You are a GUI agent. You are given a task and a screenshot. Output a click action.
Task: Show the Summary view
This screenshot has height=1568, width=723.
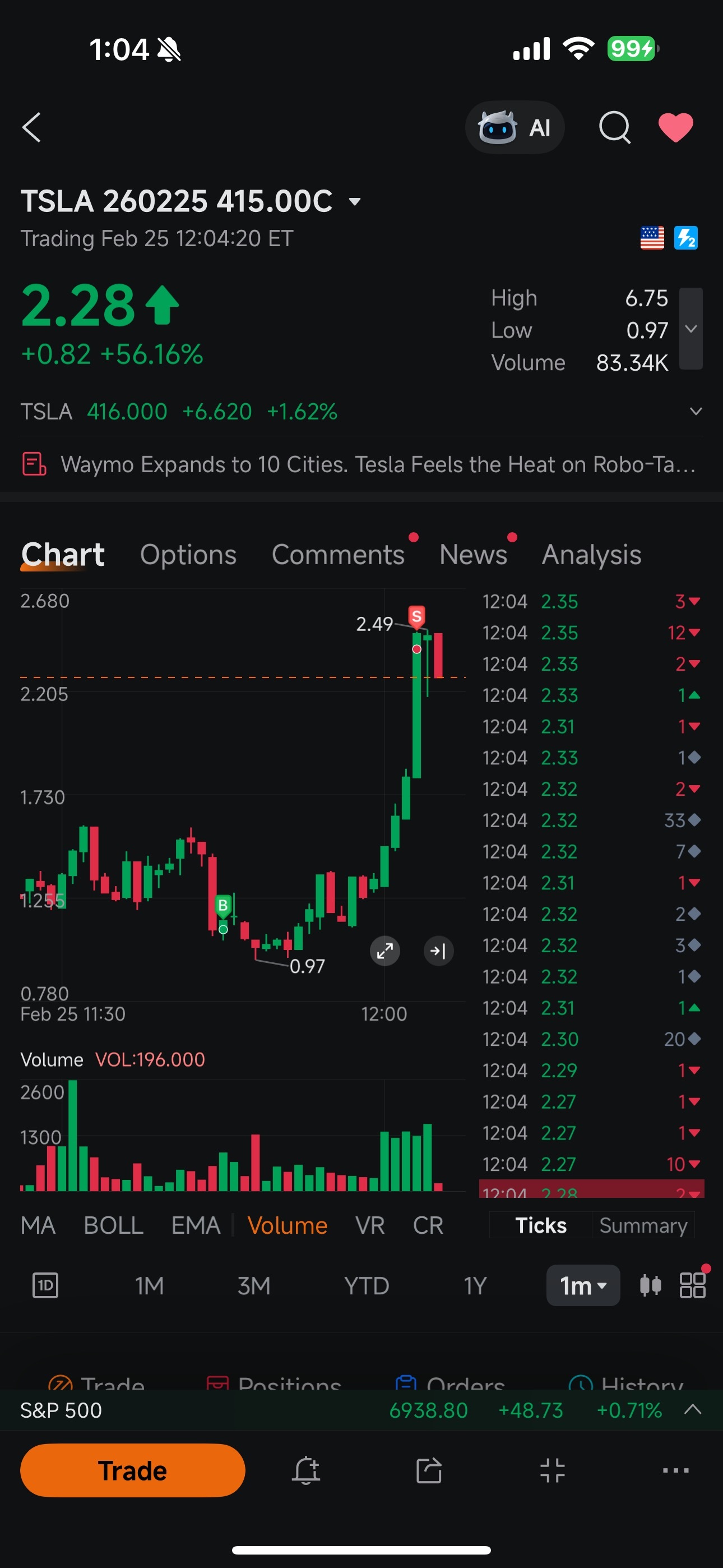(643, 1225)
